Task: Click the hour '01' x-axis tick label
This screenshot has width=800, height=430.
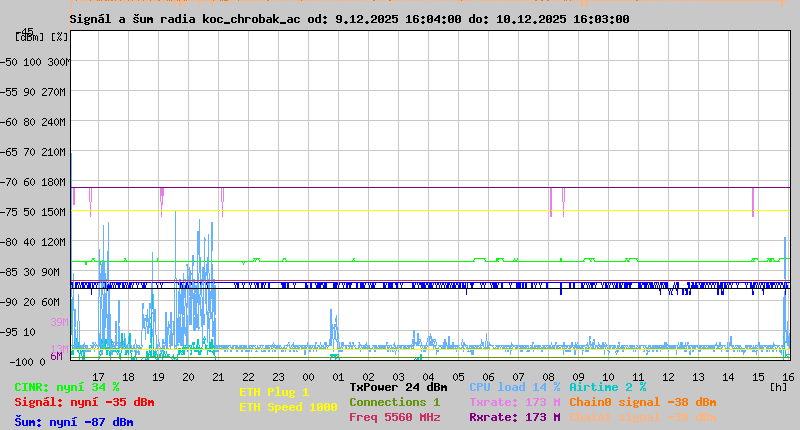Action: pyautogui.click(x=338, y=377)
